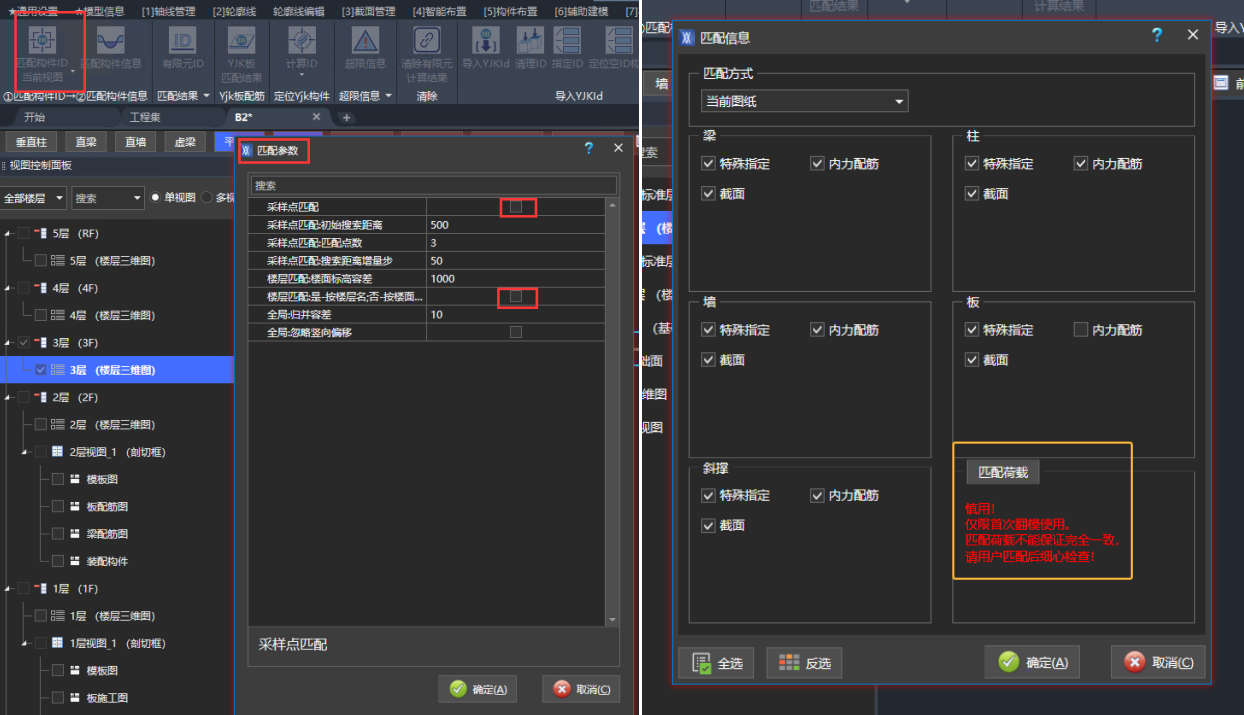
Task: Click the YJK板匹配结果 icon
Action: 241,42
